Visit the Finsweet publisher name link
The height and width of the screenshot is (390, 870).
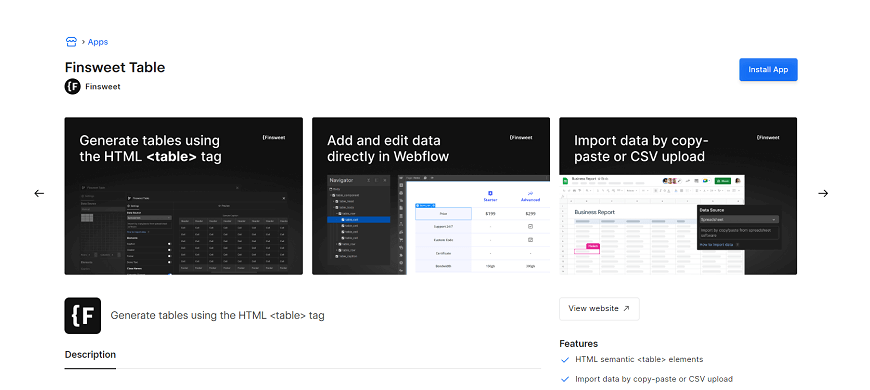coord(103,87)
